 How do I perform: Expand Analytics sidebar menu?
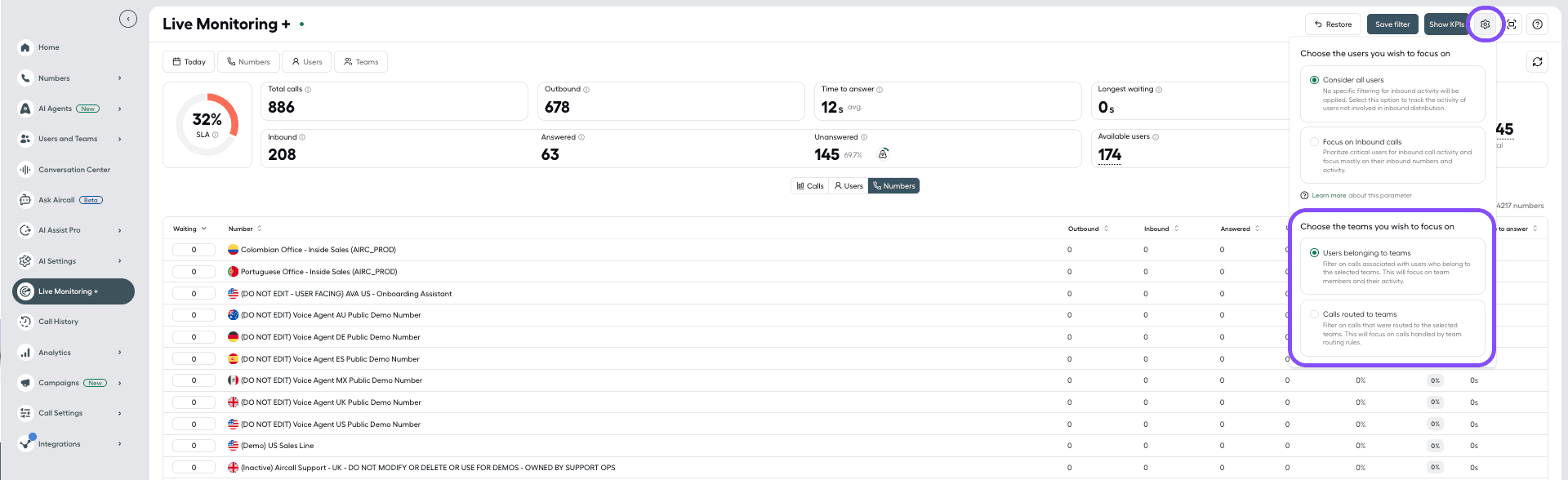tap(120, 353)
